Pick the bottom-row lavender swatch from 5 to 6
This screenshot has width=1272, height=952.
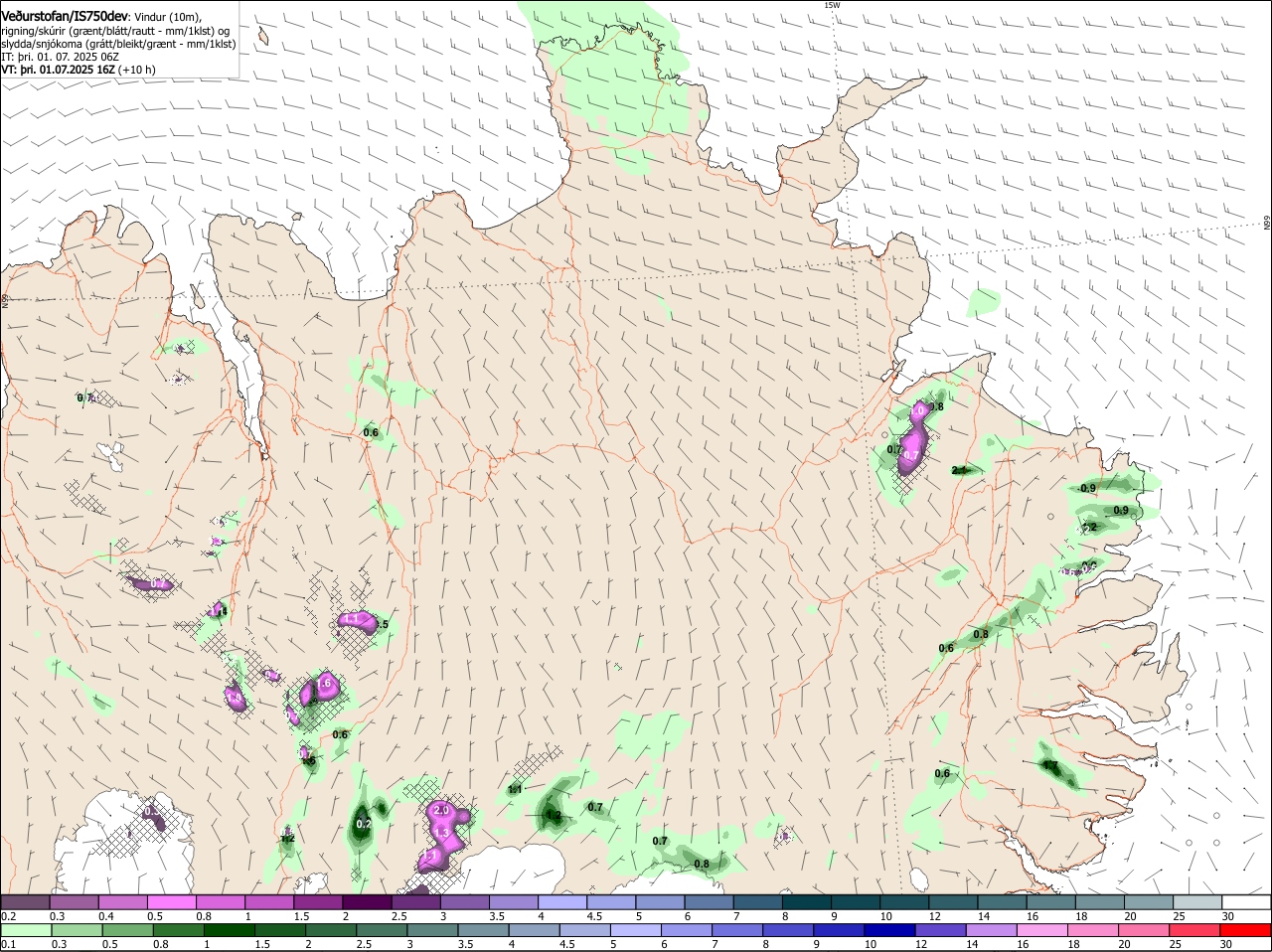(635, 930)
